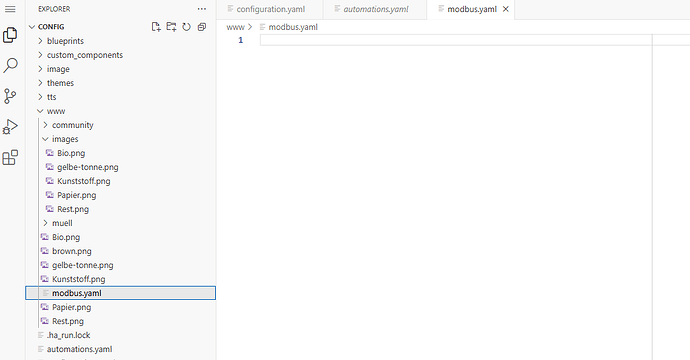Open the Search view
Viewport: 690px width, 360px height.
(x=10, y=66)
